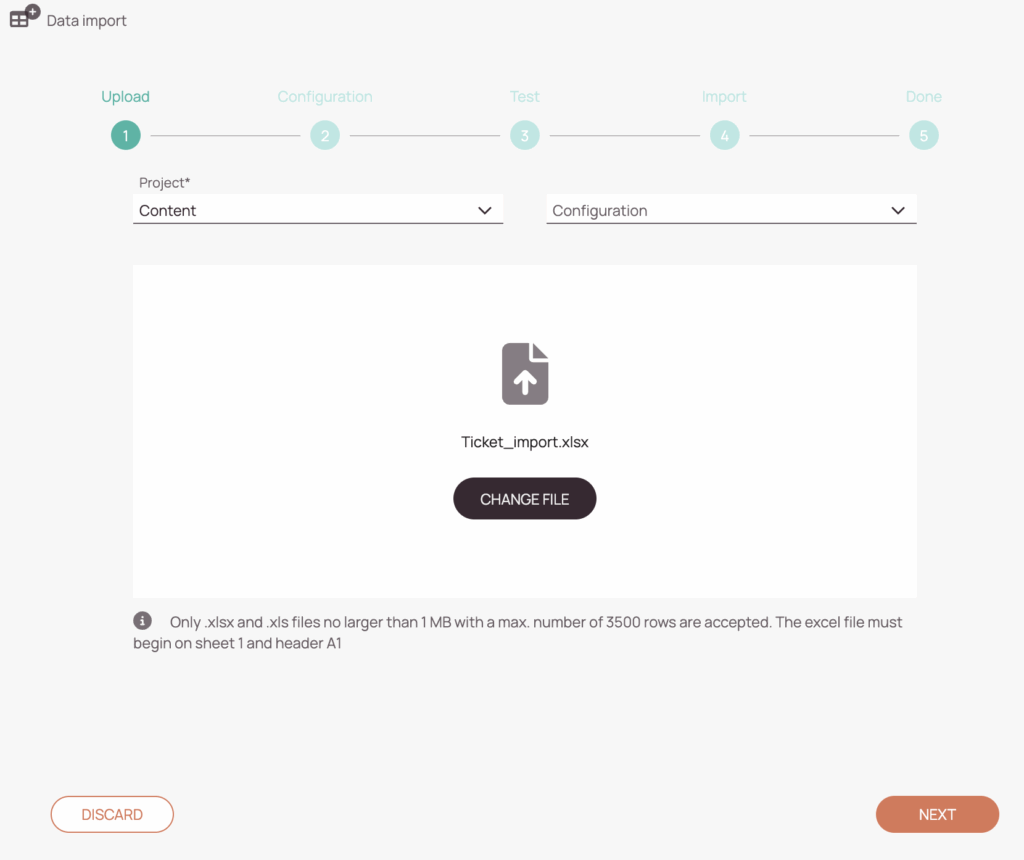The width and height of the screenshot is (1024, 860).
Task: Click step 5 circle
Action: pos(923,135)
